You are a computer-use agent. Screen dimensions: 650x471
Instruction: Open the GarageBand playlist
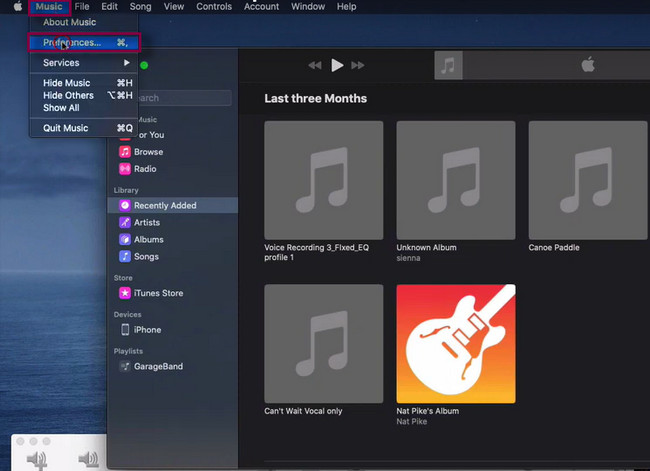[x=172, y=366]
